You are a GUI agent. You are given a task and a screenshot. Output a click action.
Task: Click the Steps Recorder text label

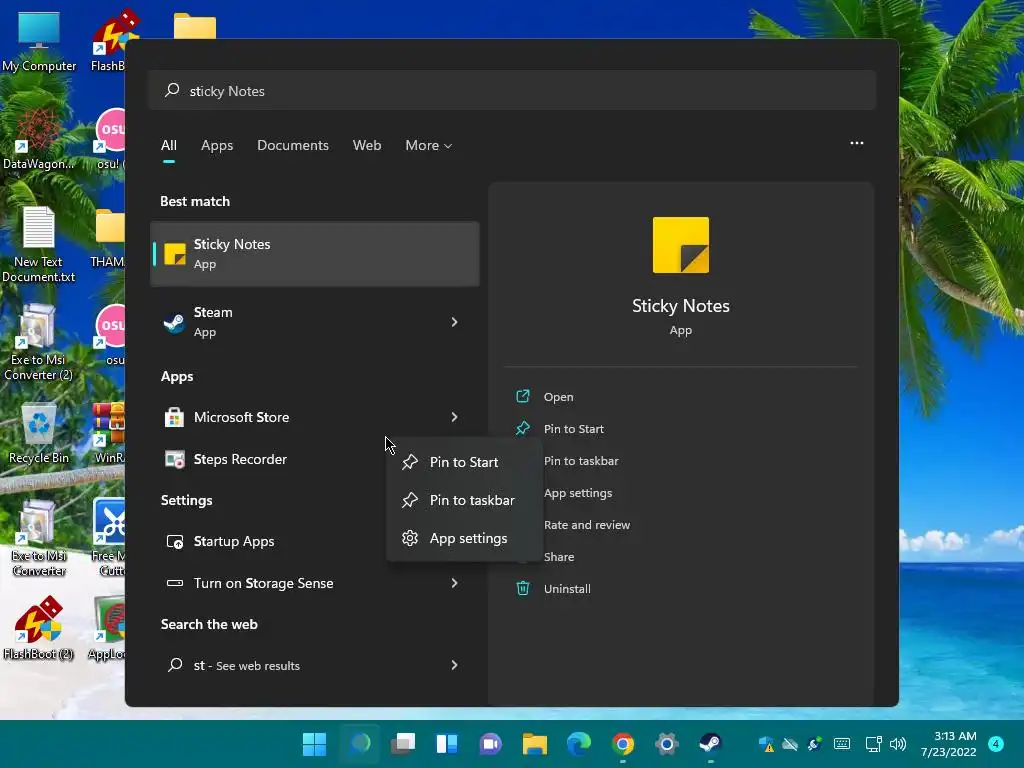click(240, 460)
